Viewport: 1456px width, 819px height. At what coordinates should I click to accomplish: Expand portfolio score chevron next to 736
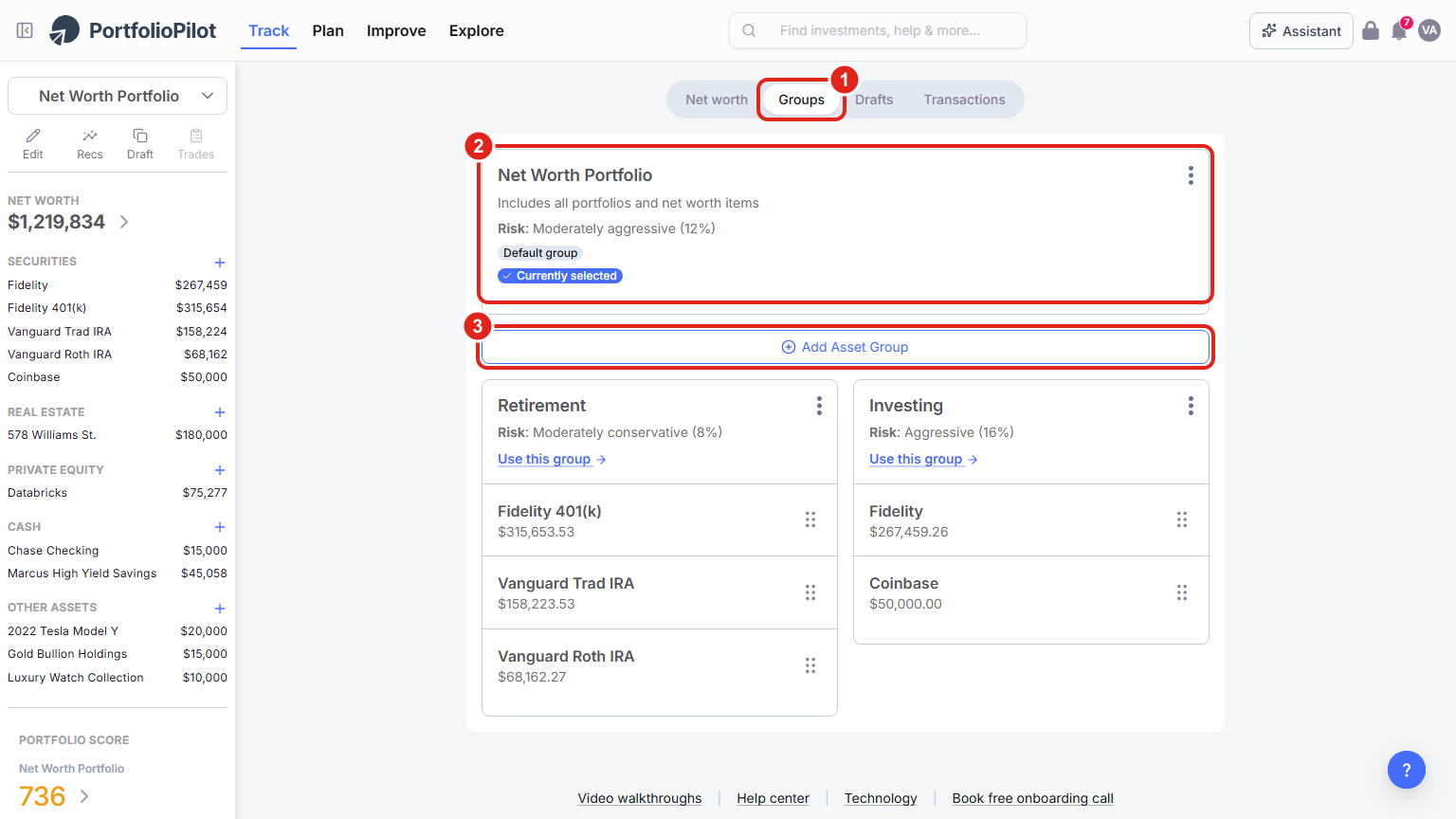point(84,796)
